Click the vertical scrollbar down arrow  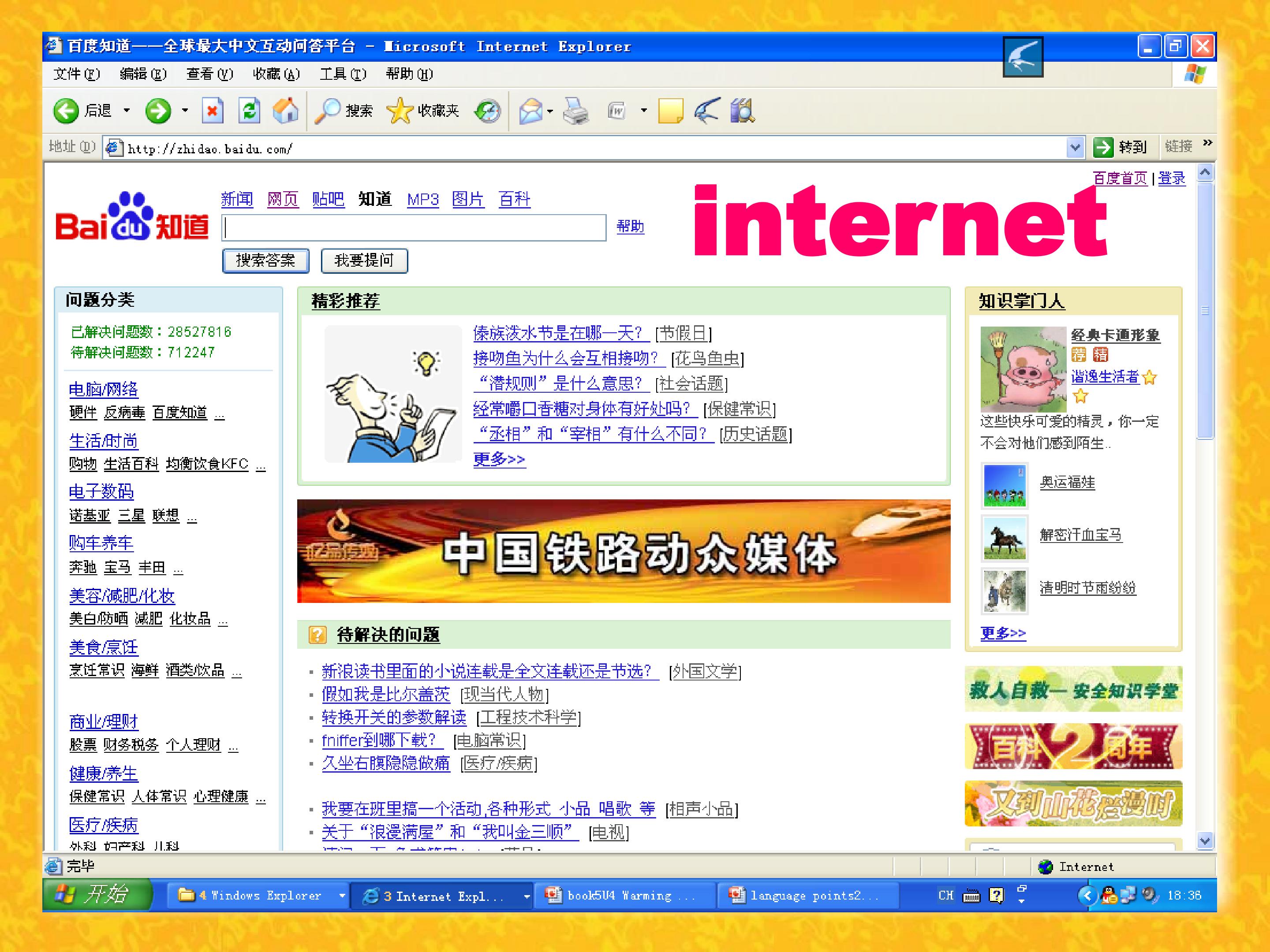pyautogui.click(x=1205, y=840)
